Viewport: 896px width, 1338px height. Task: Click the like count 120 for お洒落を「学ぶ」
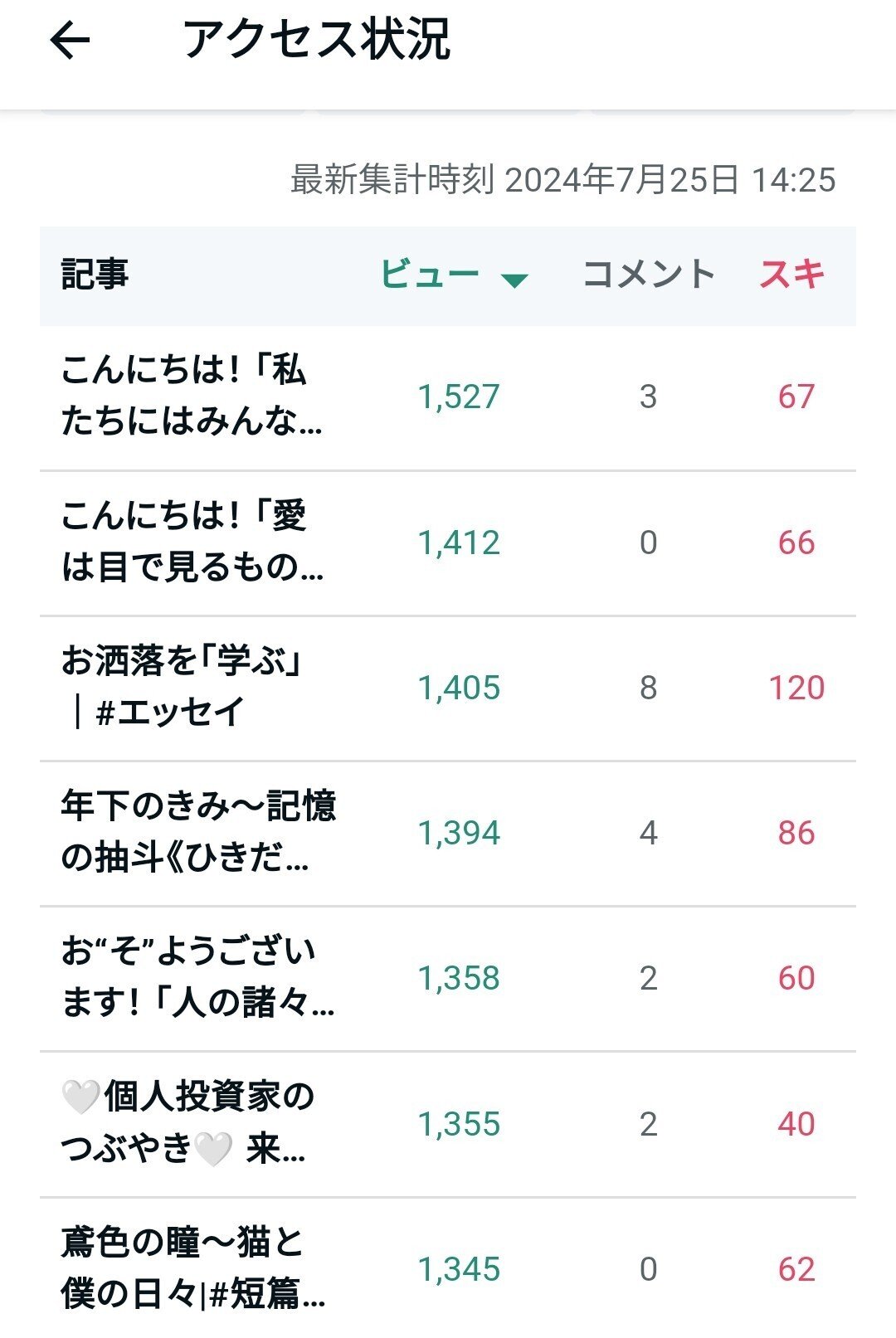point(796,685)
